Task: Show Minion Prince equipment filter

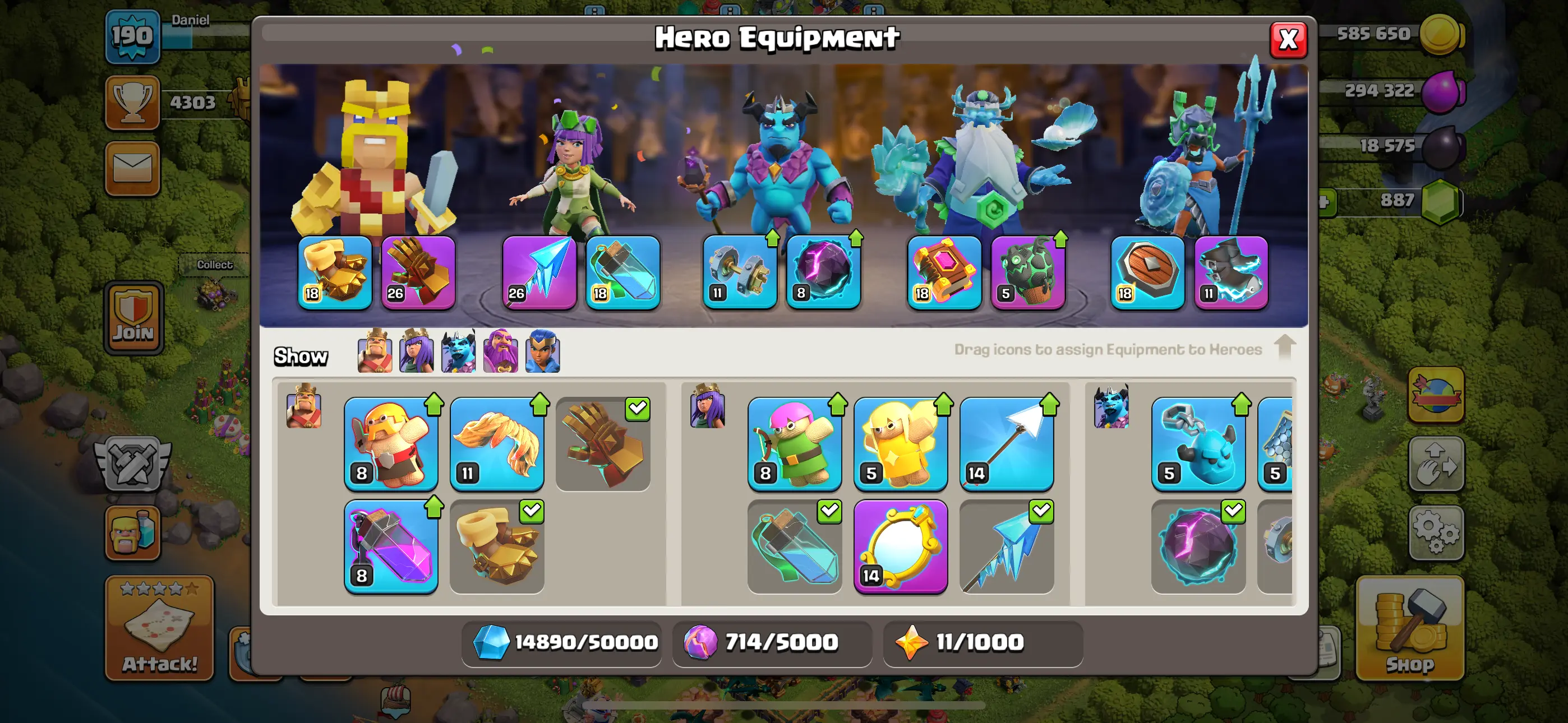Action: coord(458,351)
